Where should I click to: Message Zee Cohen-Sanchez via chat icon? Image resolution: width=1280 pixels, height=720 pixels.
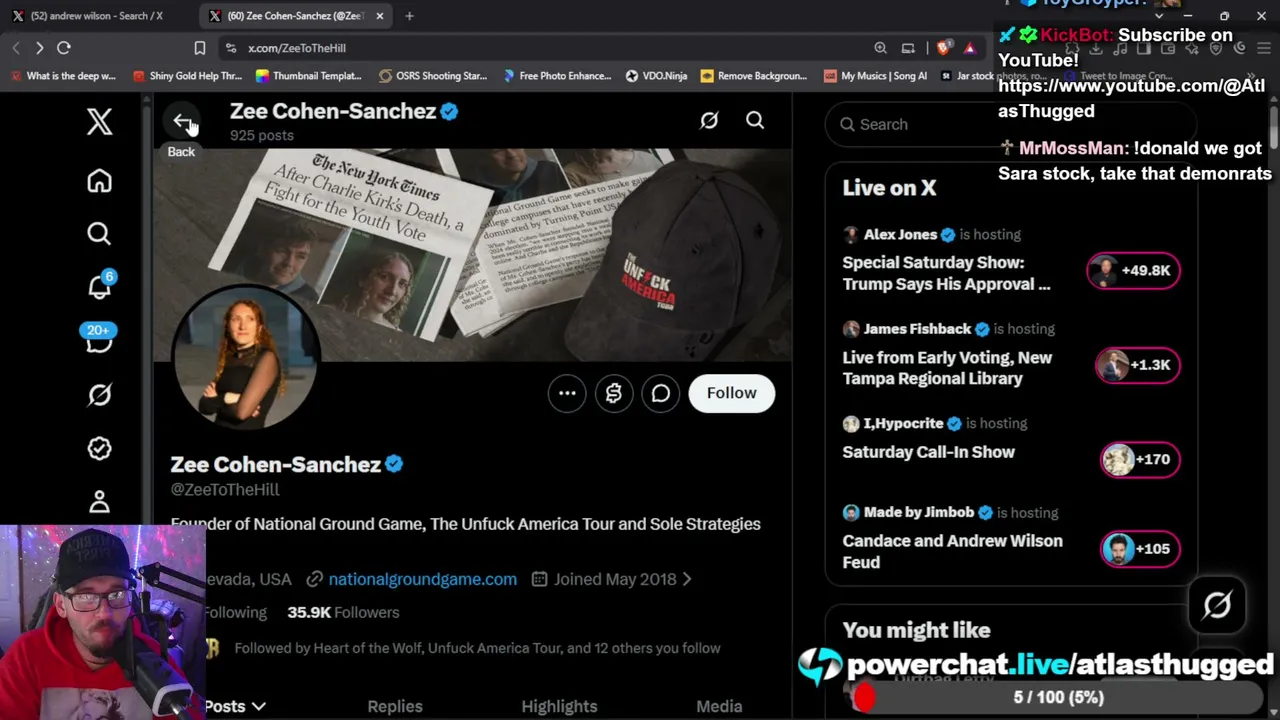661,393
